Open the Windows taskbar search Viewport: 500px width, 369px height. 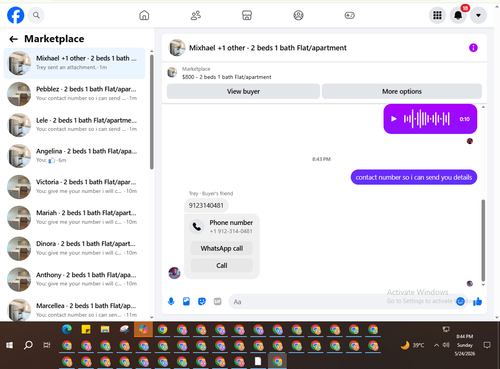[x=28, y=345]
